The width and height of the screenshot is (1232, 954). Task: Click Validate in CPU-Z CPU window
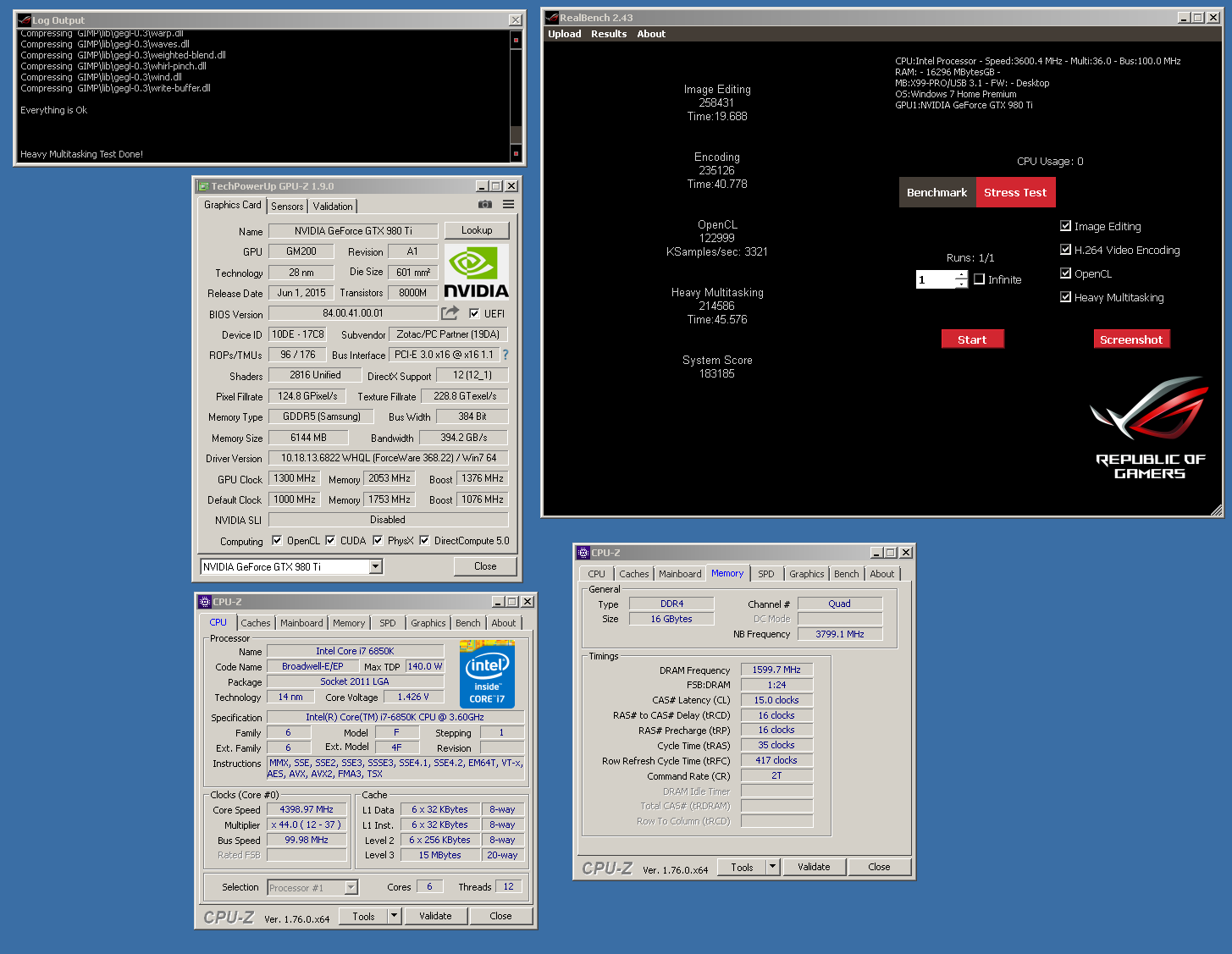pos(435,916)
